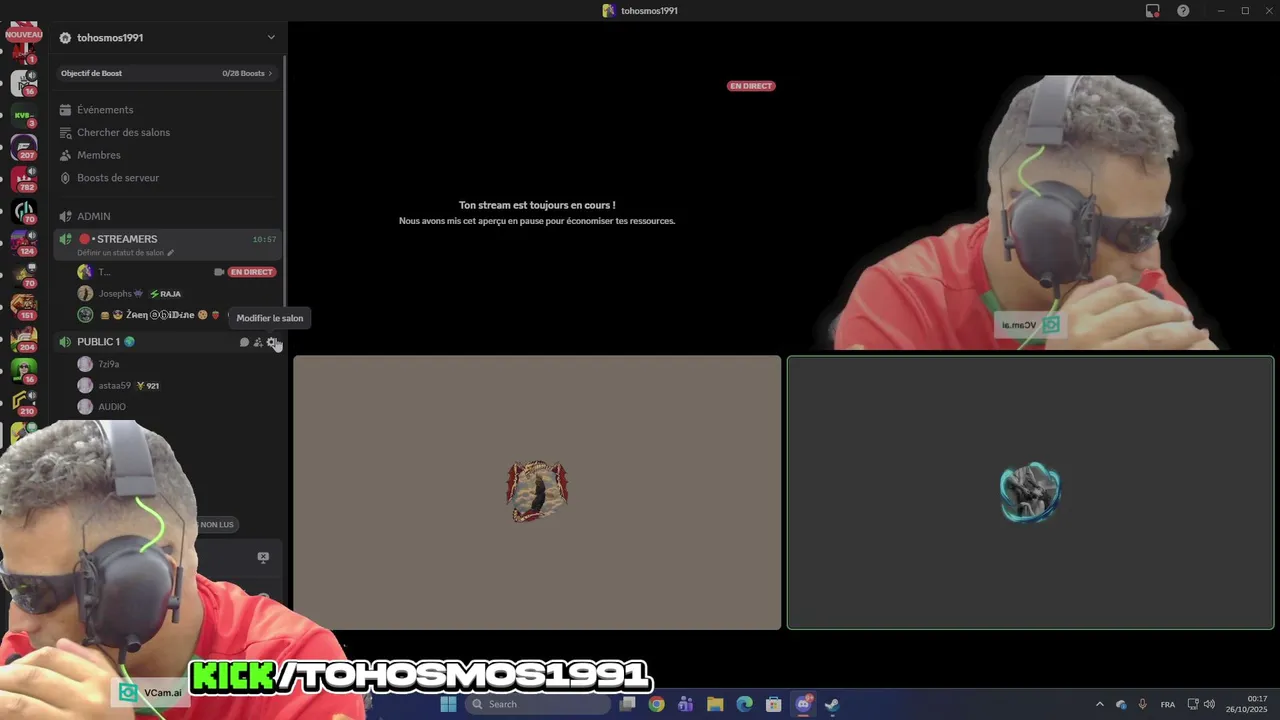Open chat icon on PUBLIC 1 channel
The image size is (1280, 720).
(x=244, y=342)
